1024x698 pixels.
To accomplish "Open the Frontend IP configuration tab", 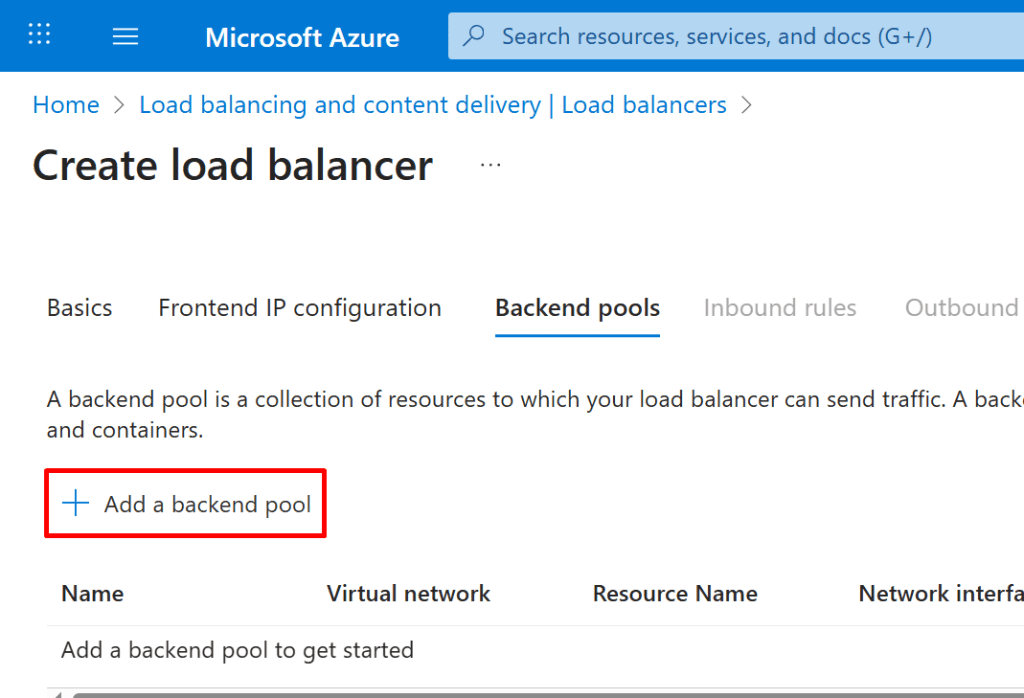I will tap(300, 308).
